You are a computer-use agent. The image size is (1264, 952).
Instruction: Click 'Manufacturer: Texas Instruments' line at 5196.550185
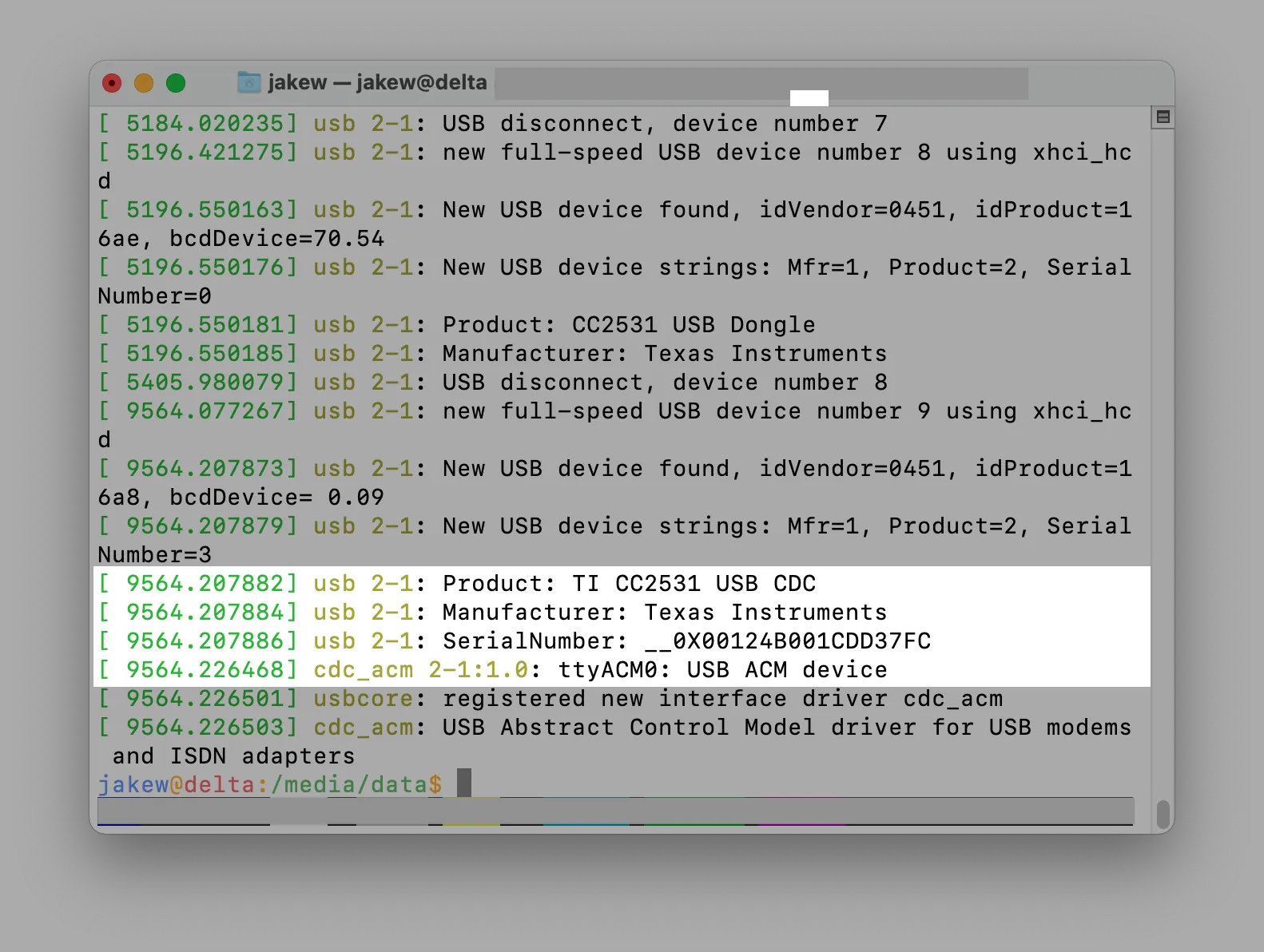tap(492, 354)
